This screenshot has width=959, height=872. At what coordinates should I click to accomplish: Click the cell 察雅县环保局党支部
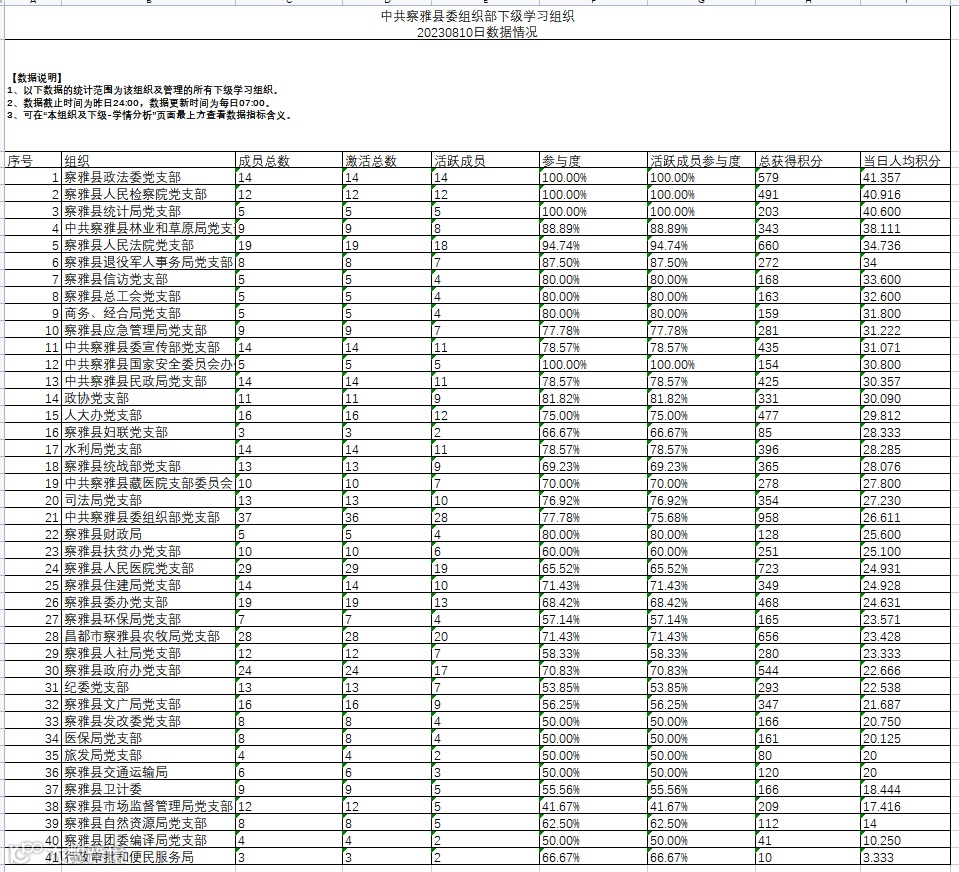tap(149, 619)
